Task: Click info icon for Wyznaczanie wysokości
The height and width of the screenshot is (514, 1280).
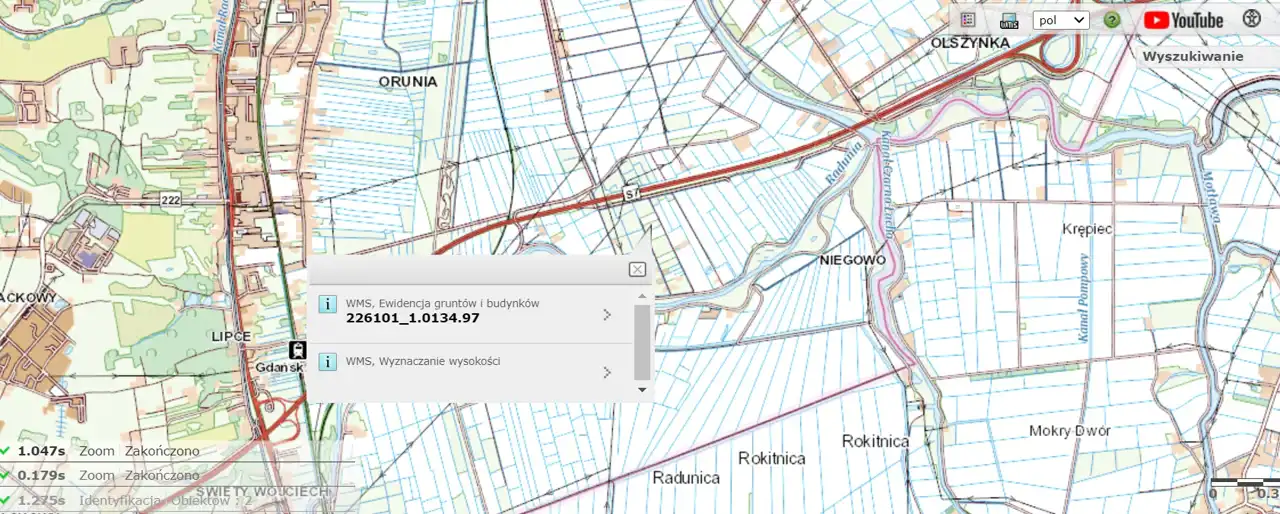Action: tap(327, 361)
